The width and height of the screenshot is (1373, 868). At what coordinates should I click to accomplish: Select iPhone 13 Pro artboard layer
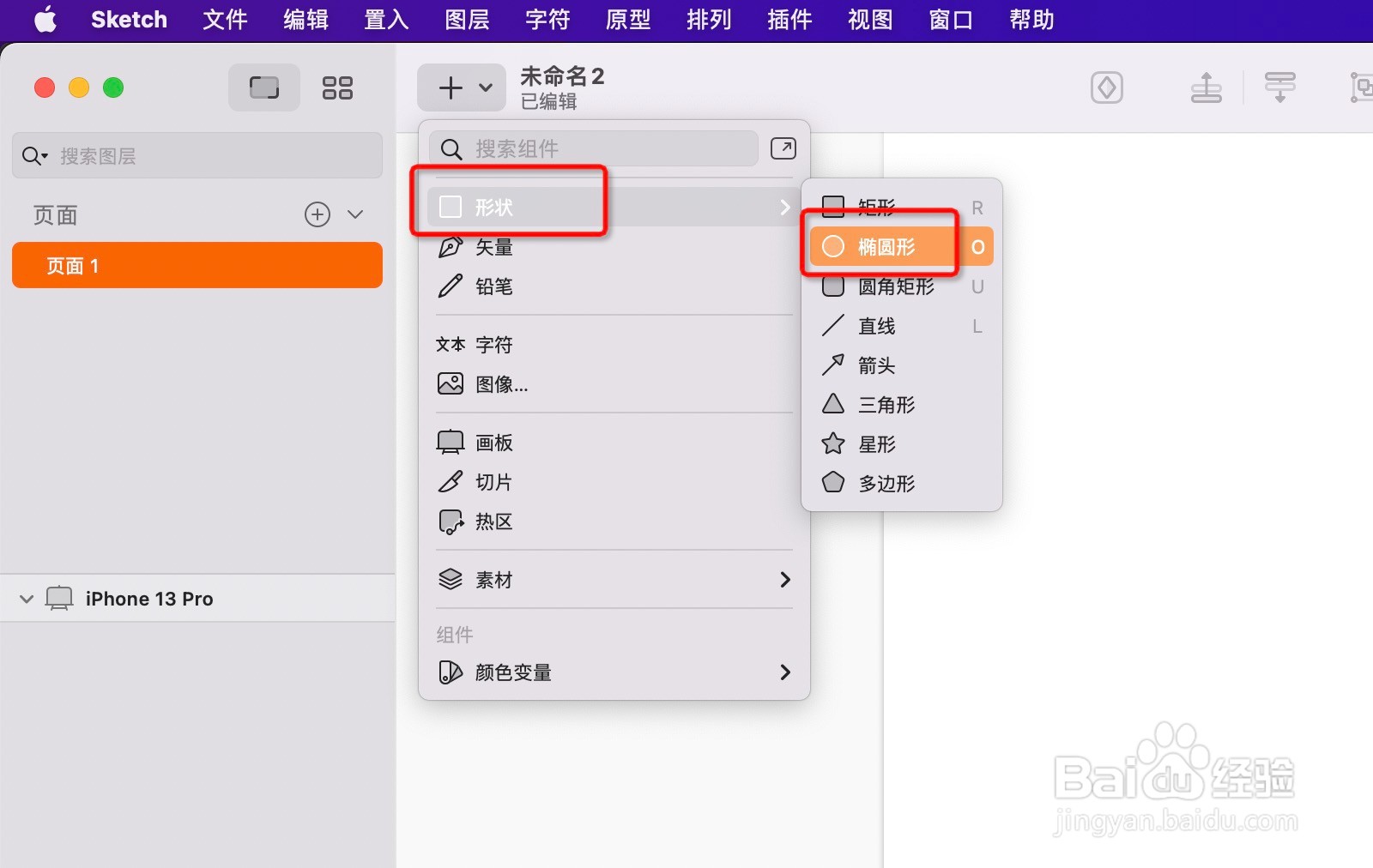click(x=197, y=599)
